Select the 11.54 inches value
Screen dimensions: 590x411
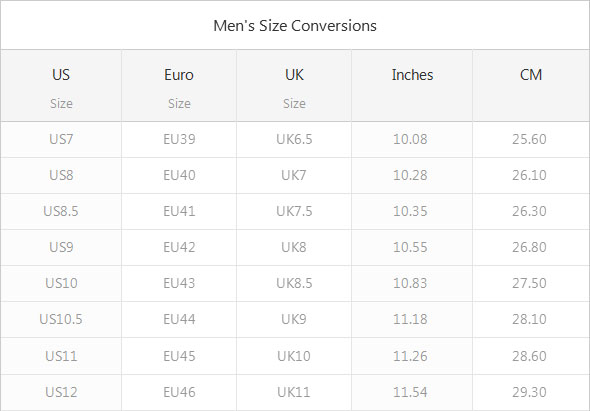[x=410, y=392]
